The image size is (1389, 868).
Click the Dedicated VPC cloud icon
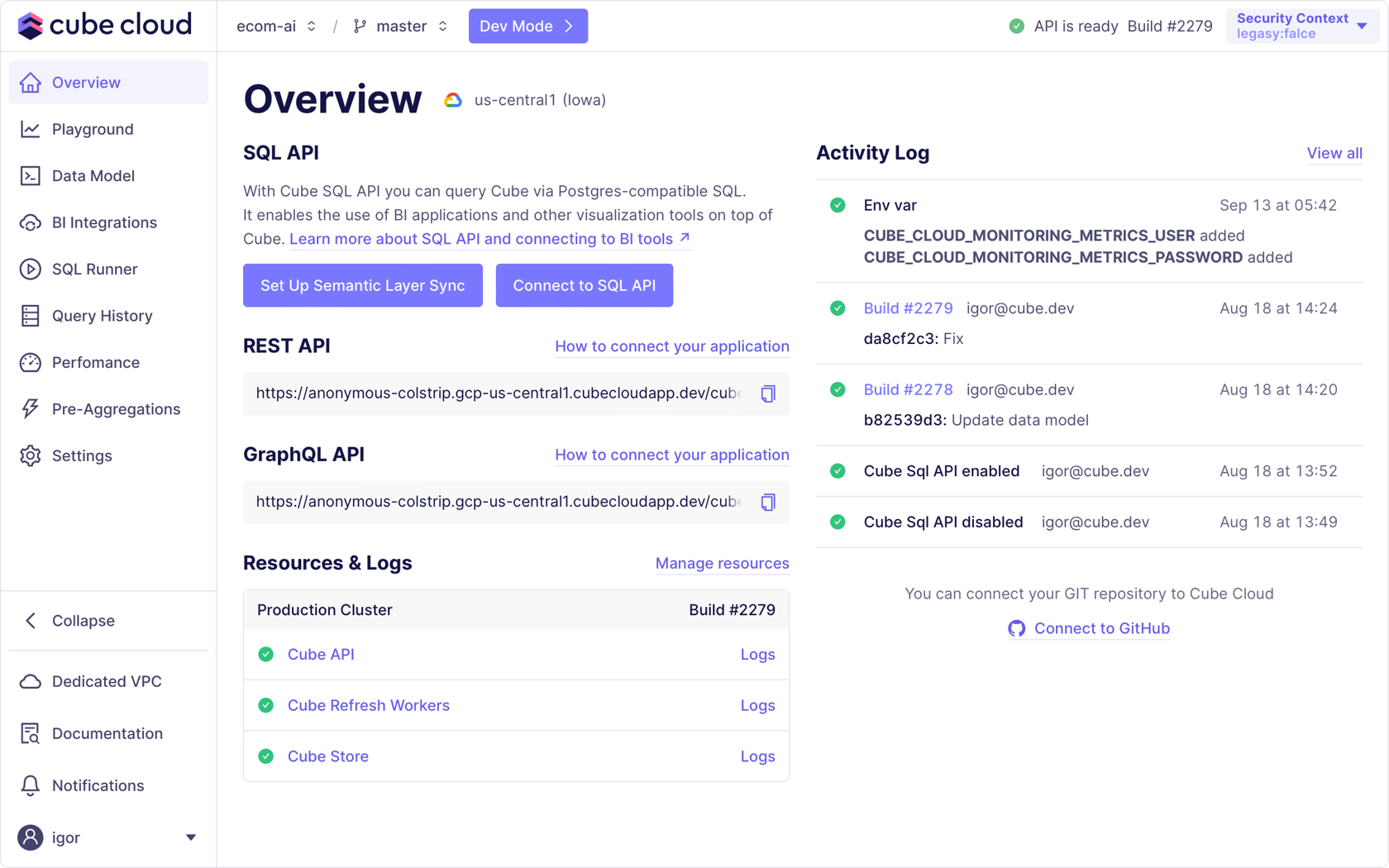(31, 682)
